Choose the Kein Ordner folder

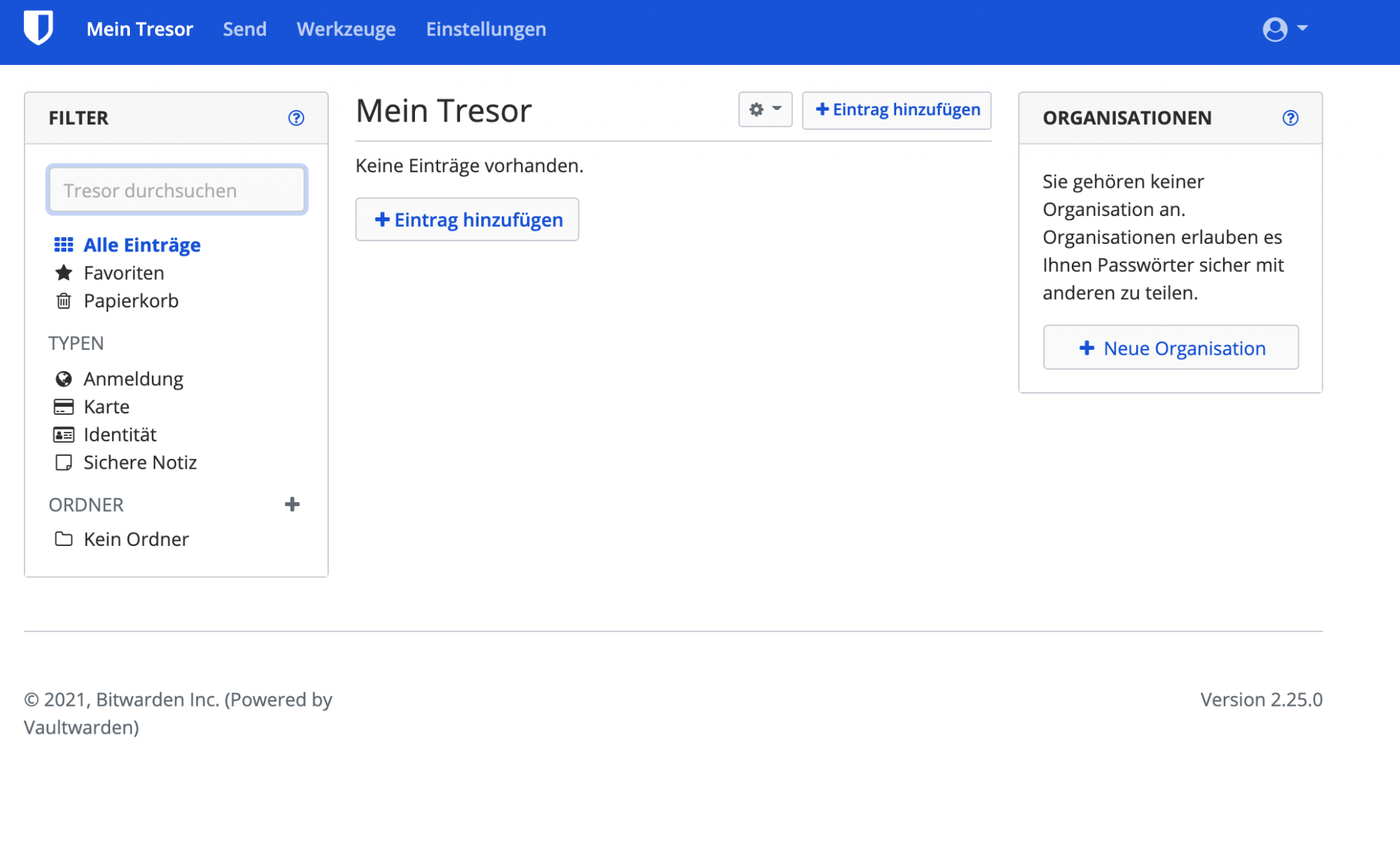pos(135,540)
